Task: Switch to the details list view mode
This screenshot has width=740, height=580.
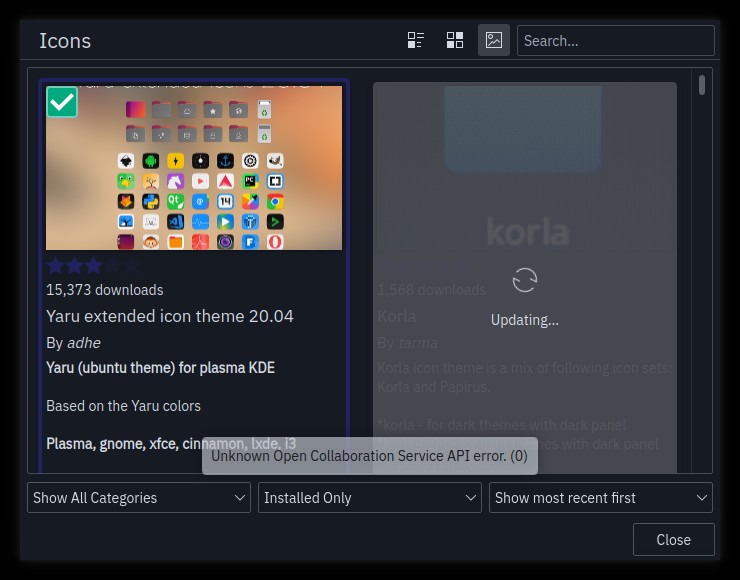Action: [x=416, y=40]
